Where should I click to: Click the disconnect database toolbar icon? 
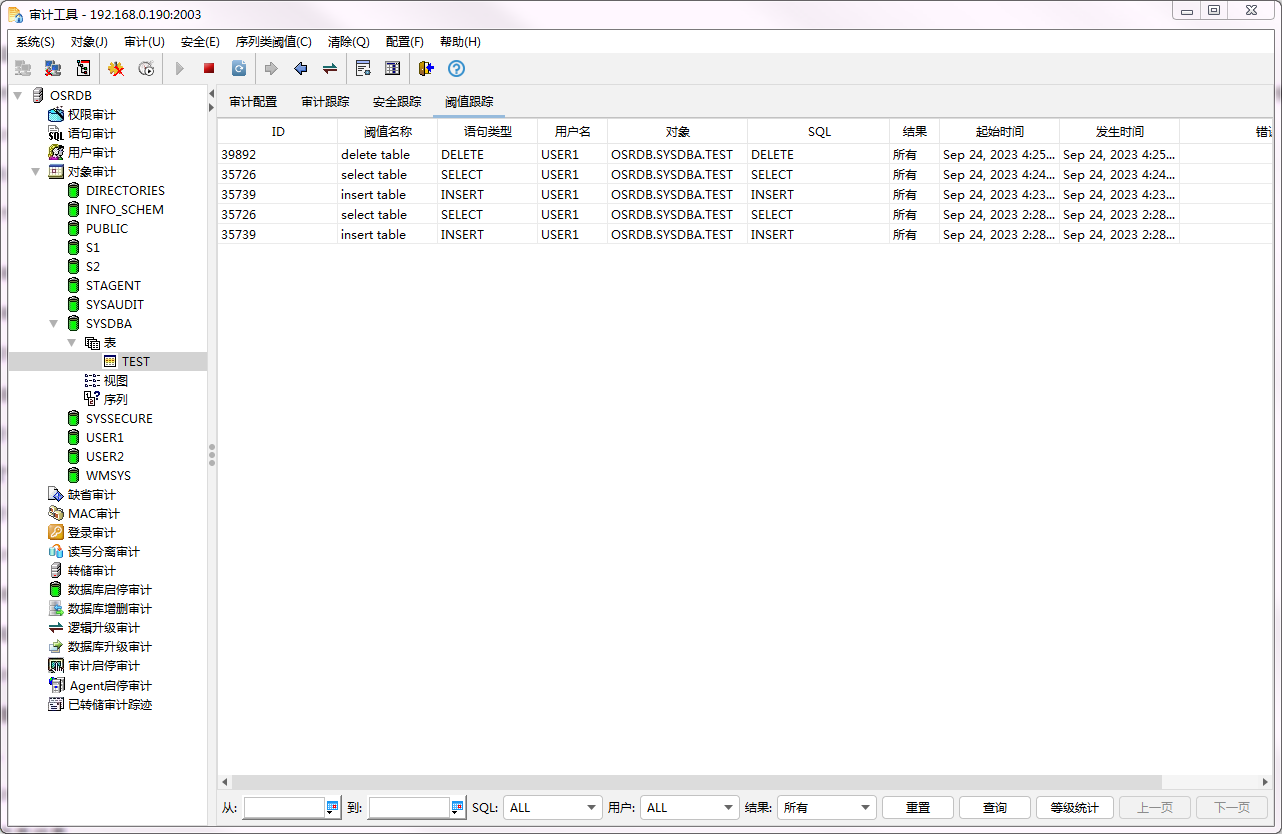point(53,69)
